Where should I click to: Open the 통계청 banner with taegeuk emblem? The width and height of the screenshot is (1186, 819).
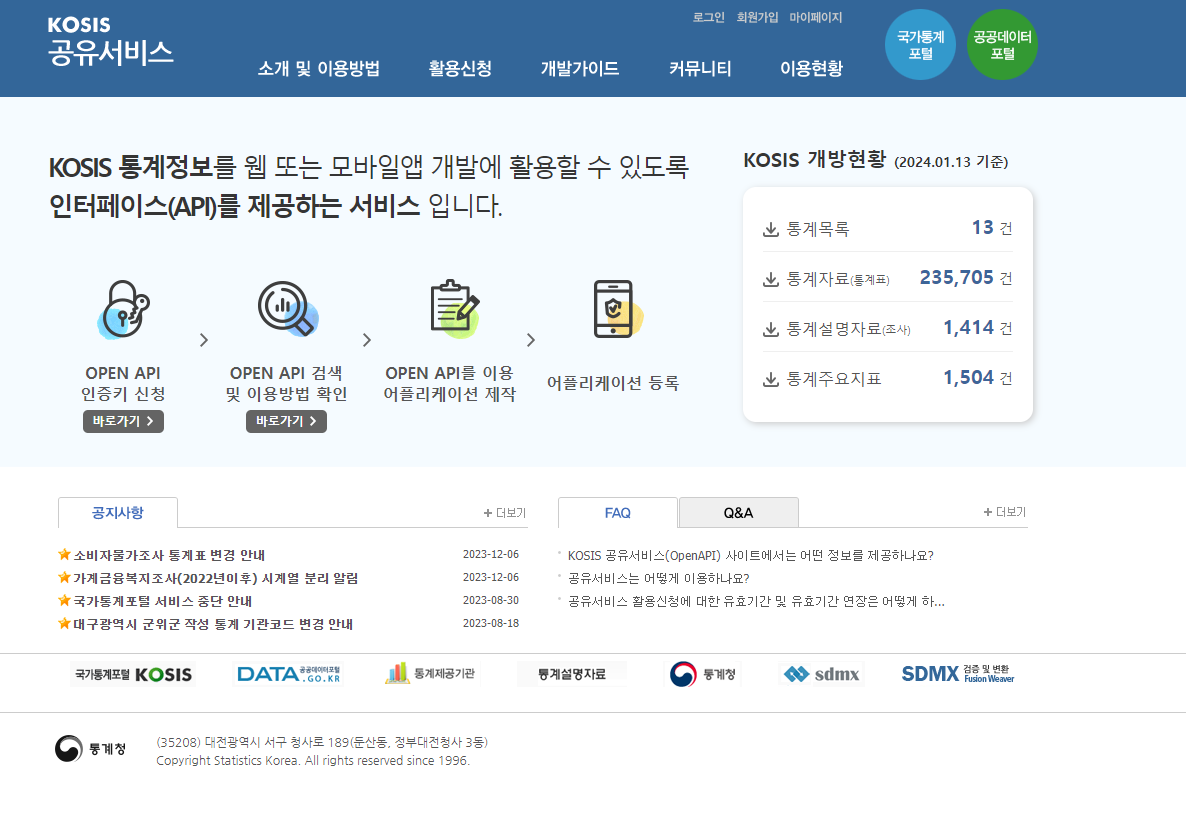tap(703, 674)
